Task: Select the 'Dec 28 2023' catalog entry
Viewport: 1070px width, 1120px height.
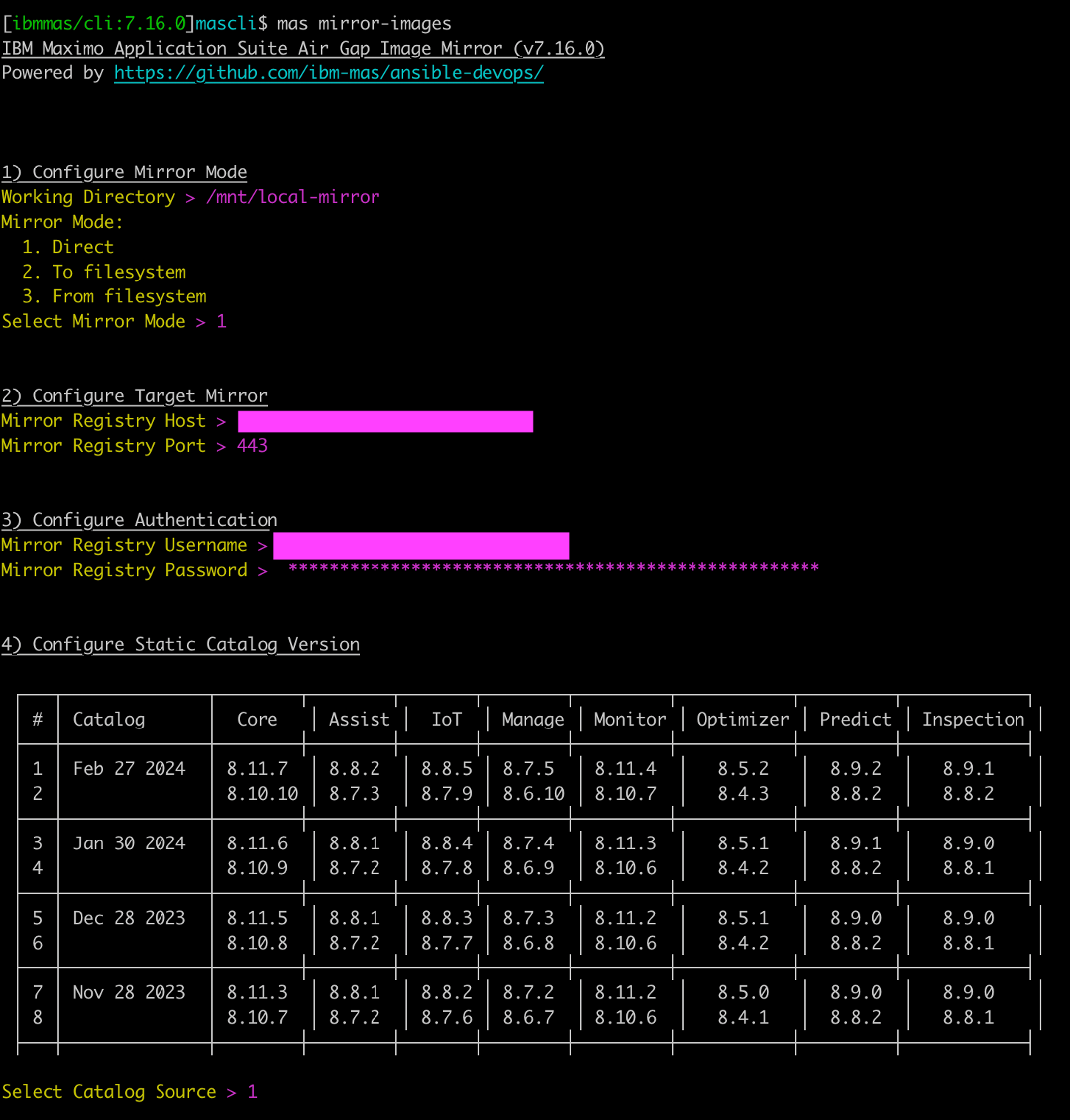Action: pyautogui.click(x=129, y=918)
